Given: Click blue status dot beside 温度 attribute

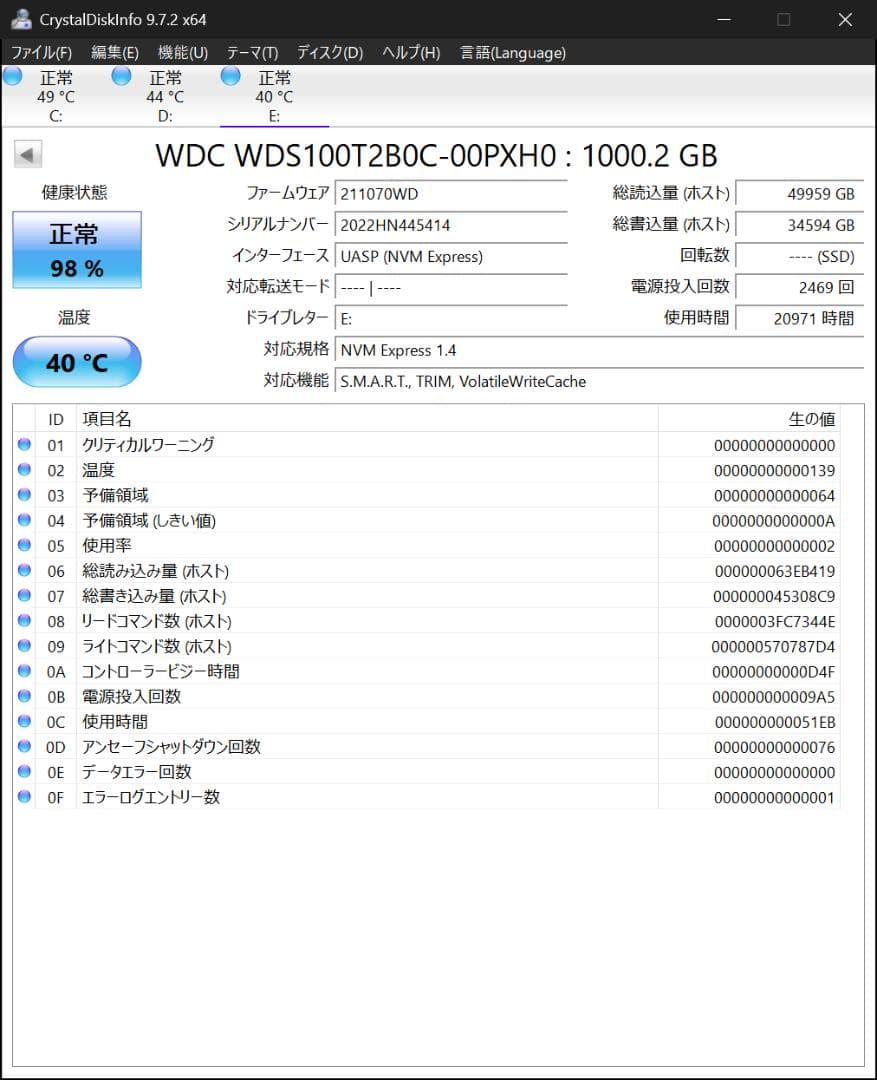Looking at the screenshot, I should pos(22,470).
